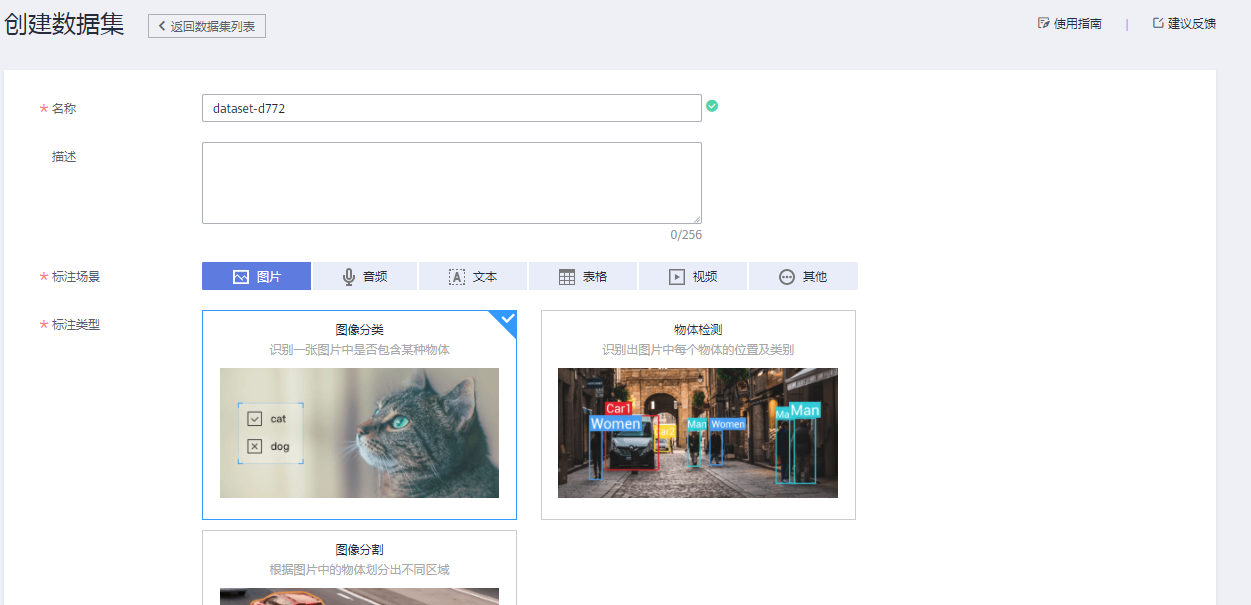
Task: Click the 使用指南 guide icon
Action: coord(1043,23)
